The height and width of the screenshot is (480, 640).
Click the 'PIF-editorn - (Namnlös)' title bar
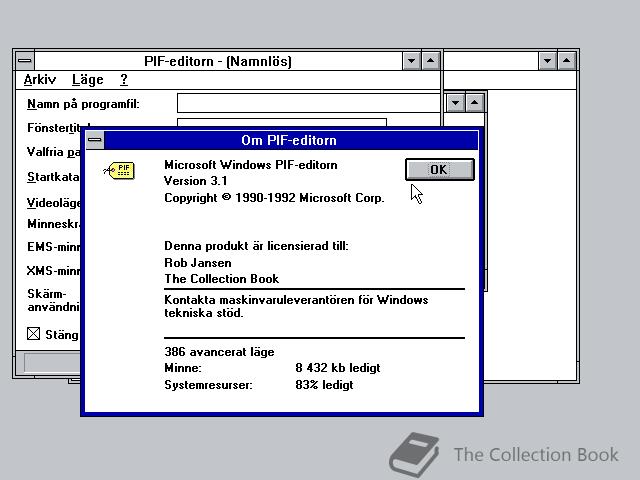pos(218,61)
